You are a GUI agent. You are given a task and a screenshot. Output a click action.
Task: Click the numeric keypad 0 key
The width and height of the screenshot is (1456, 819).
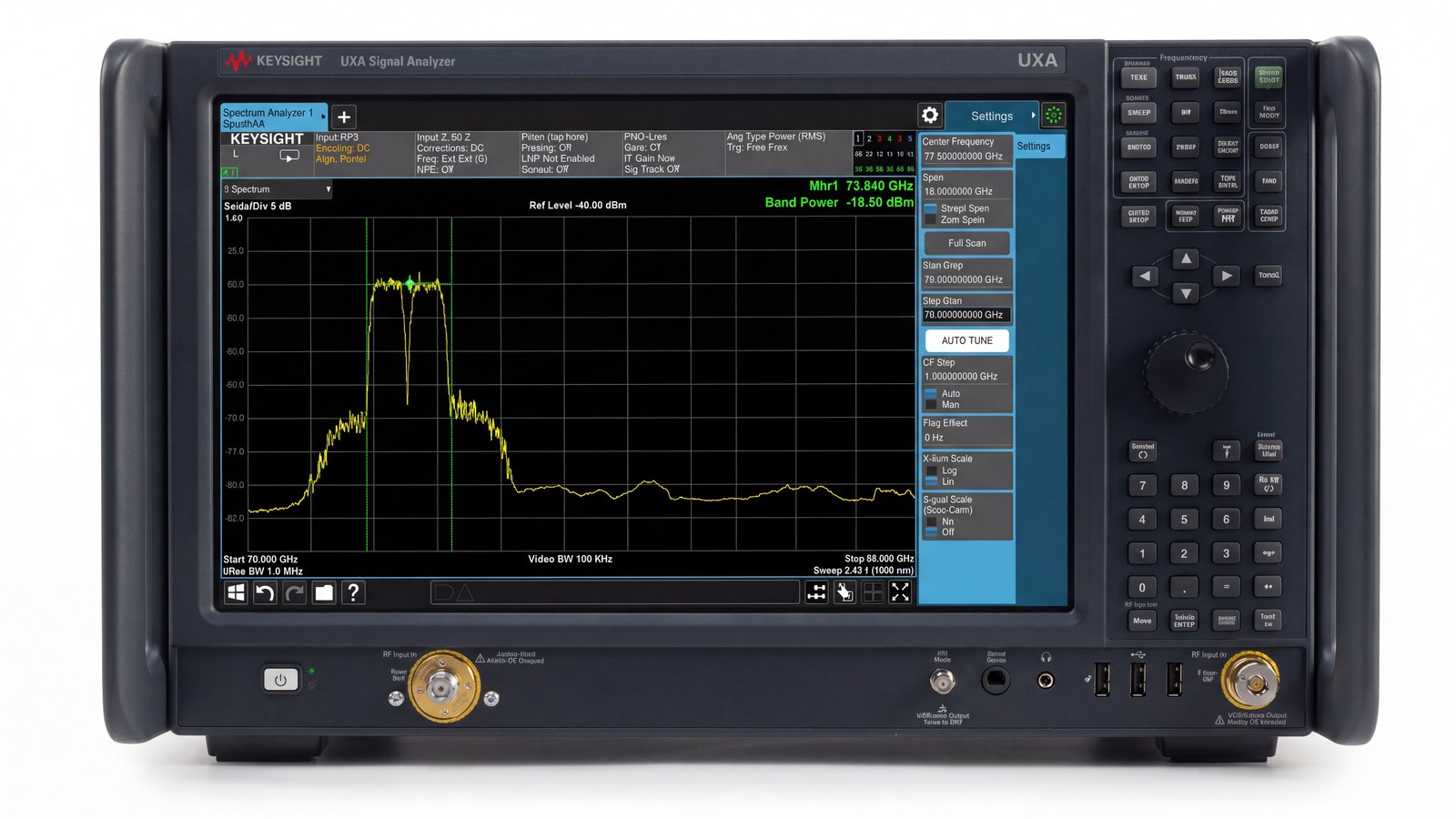[x=1142, y=587]
